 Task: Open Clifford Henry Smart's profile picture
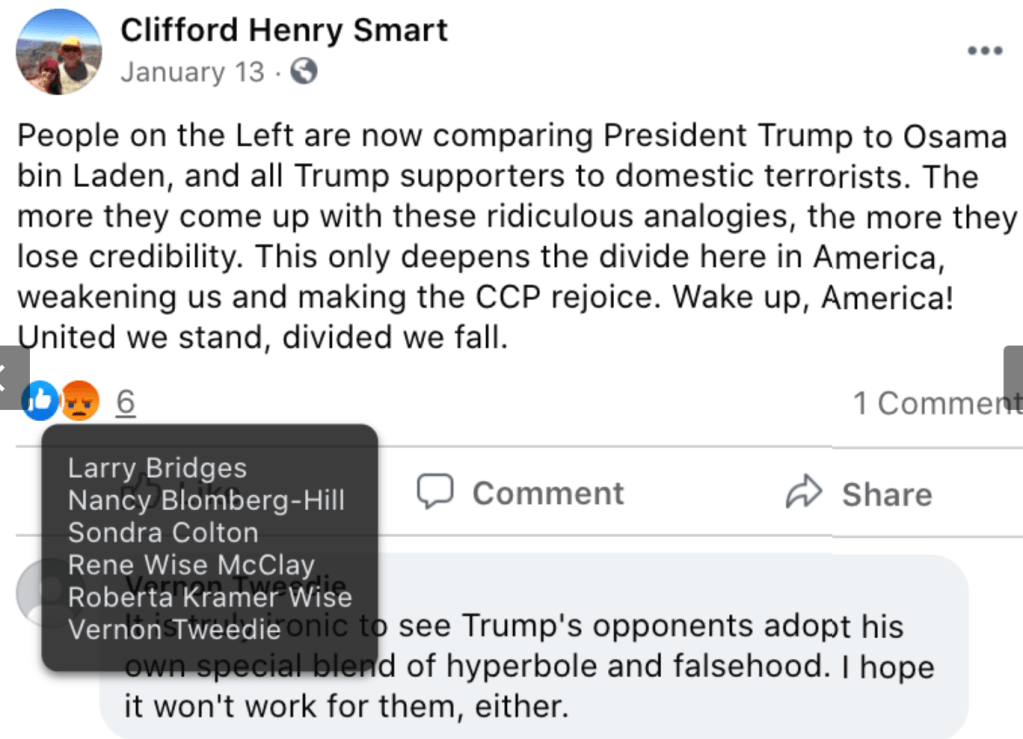(x=59, y=52)
